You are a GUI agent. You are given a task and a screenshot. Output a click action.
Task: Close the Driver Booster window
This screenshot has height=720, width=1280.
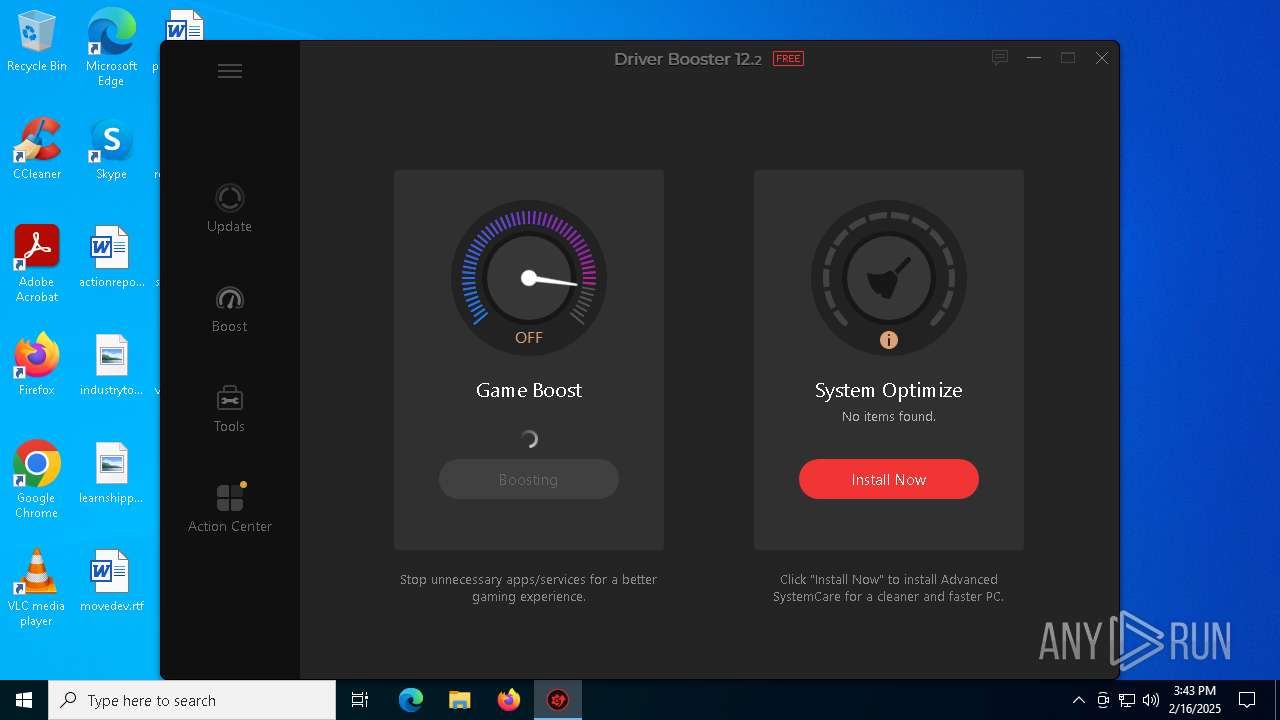click(1102, 58)
